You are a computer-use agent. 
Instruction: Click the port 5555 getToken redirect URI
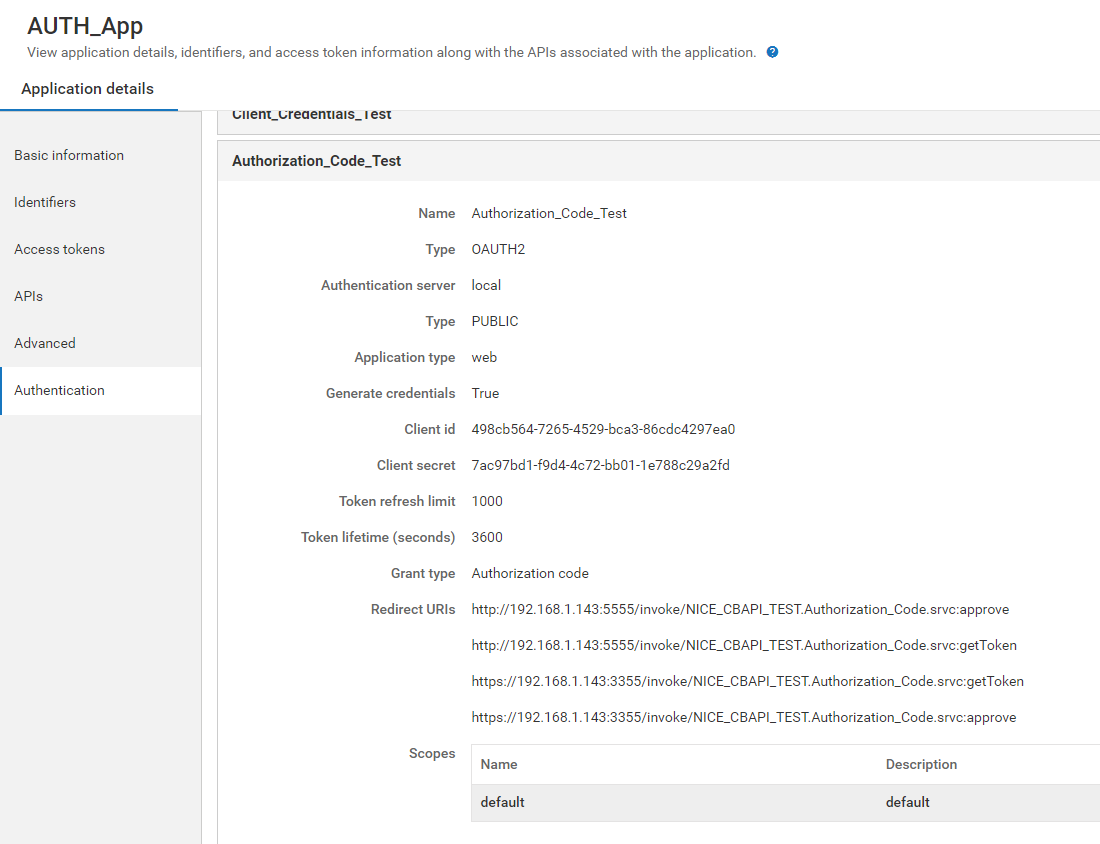[x=744, y=645]
